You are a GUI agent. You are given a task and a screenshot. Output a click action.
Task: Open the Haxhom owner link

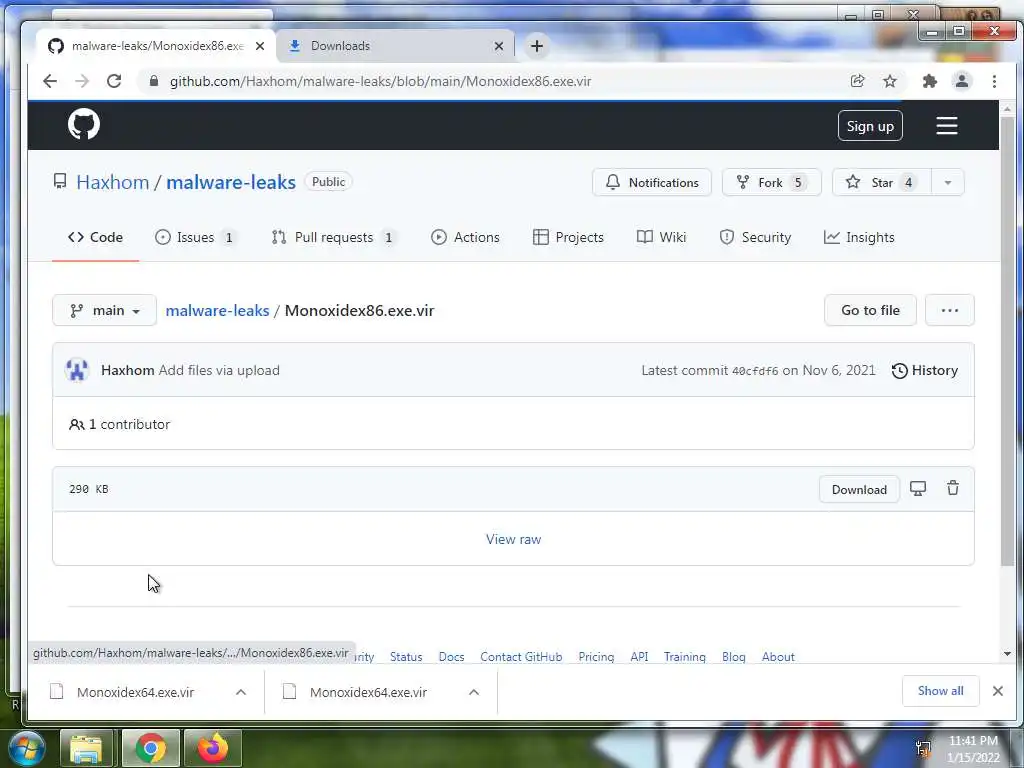pos(112,182)
